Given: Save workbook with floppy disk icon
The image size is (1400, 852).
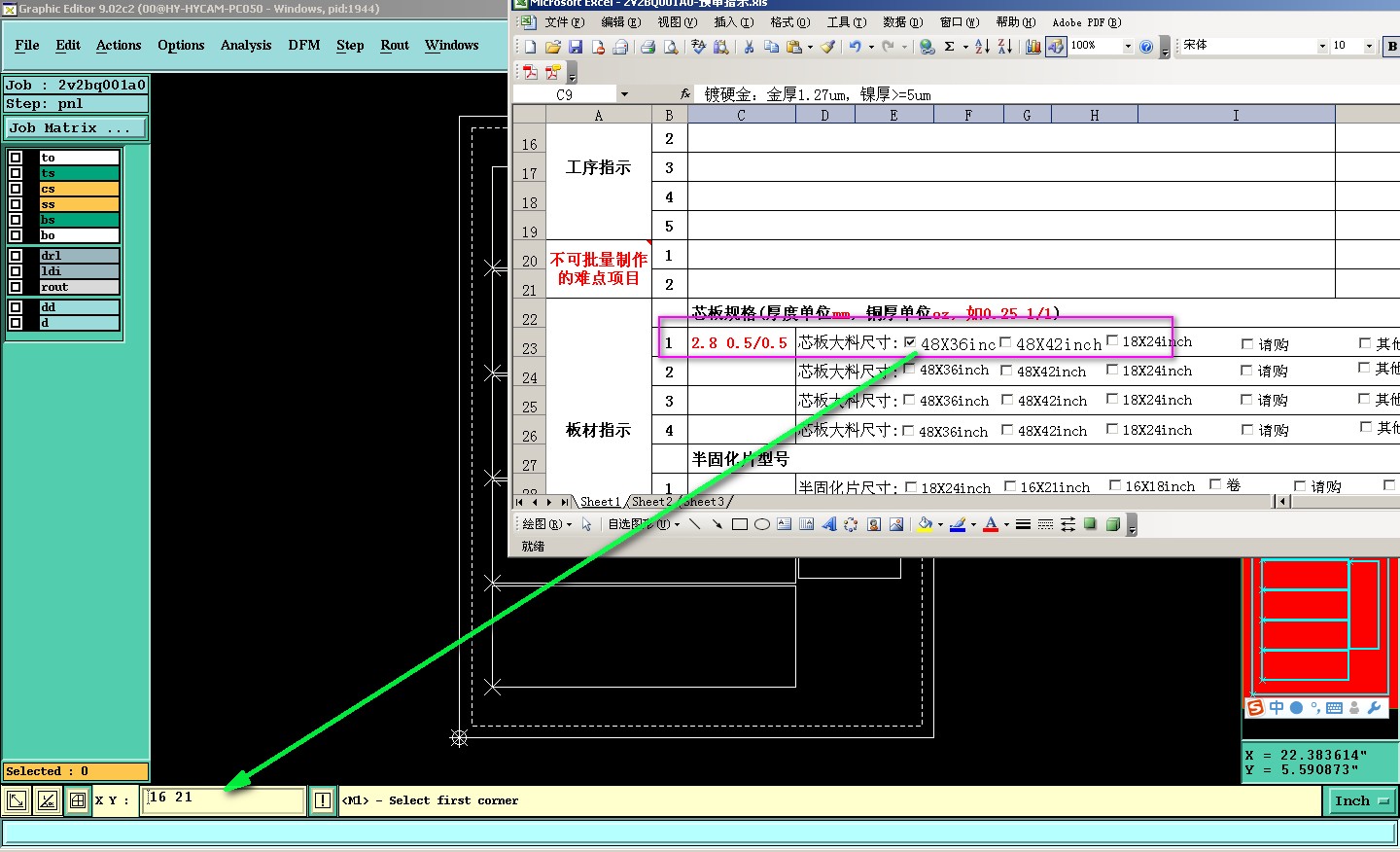Looking at the screenshot, I should point(575,46).
